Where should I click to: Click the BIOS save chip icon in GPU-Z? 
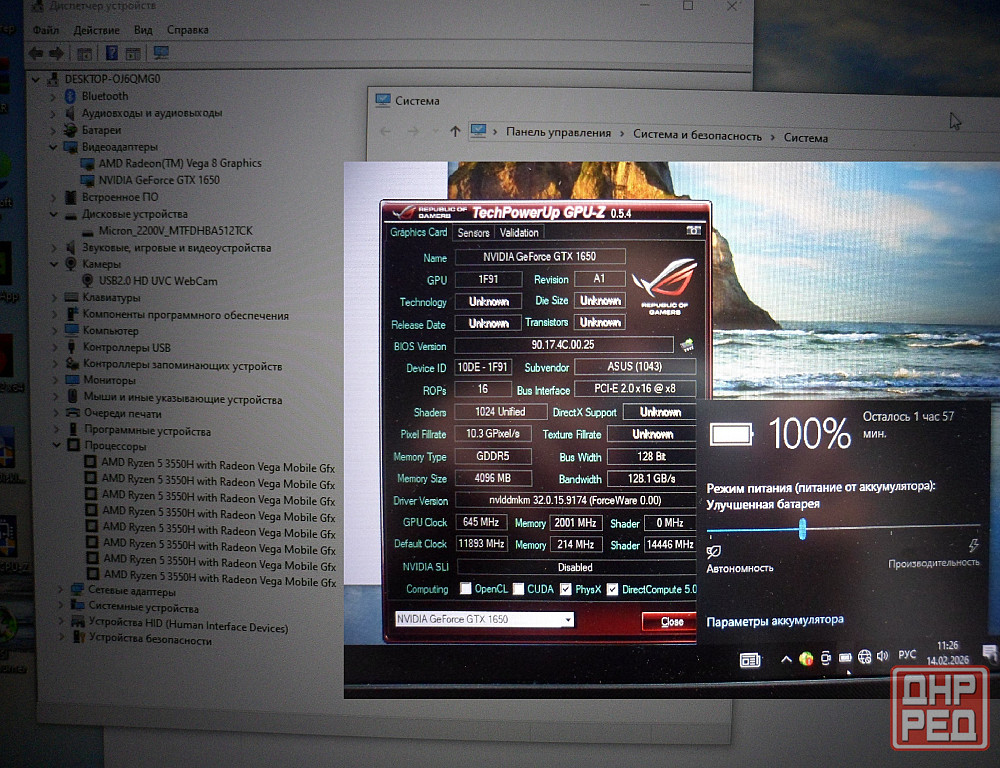click(x=687, y=345)
